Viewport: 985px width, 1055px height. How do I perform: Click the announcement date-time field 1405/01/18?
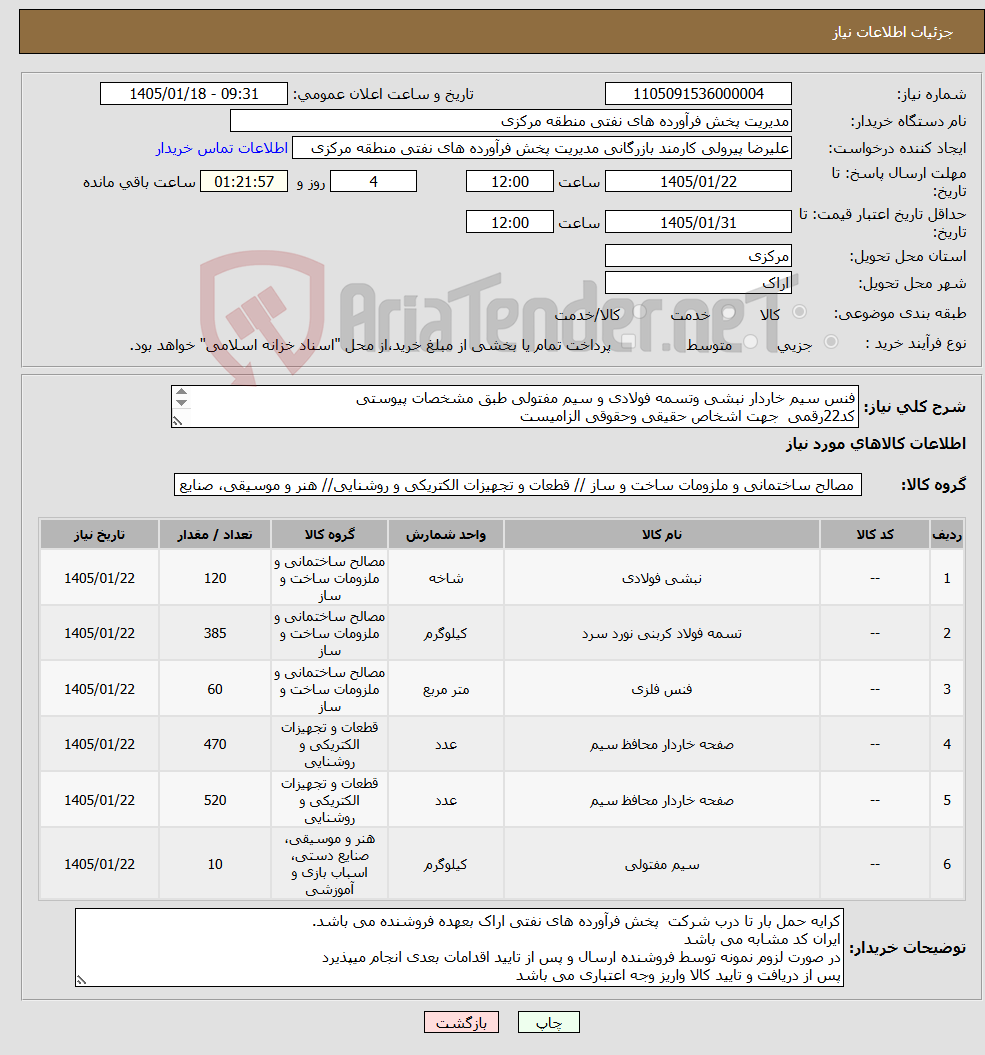[194, 94]
